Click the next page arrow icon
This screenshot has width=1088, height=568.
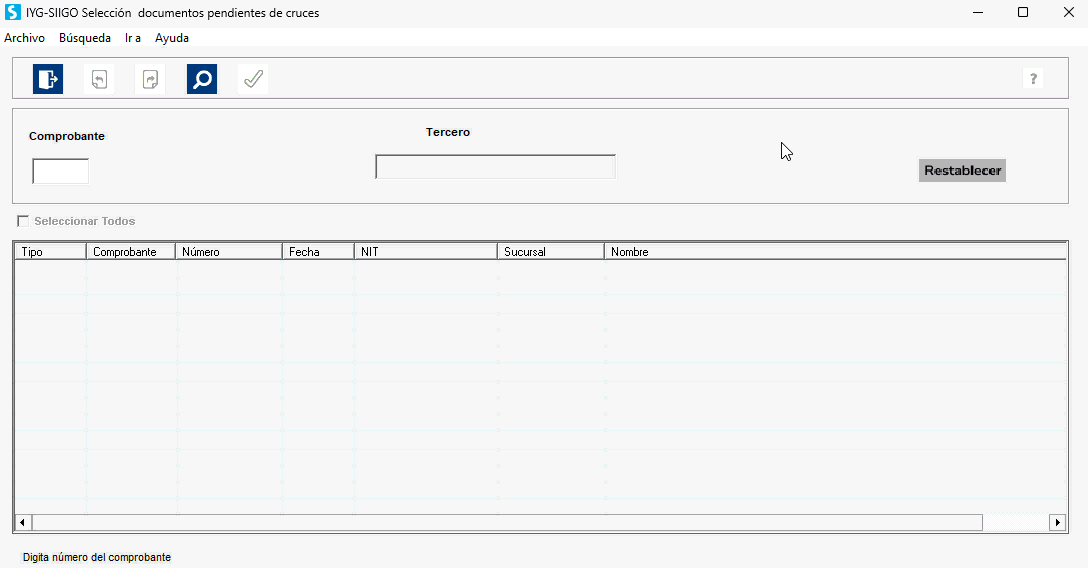pyautogui.click(x=151, y=79)
